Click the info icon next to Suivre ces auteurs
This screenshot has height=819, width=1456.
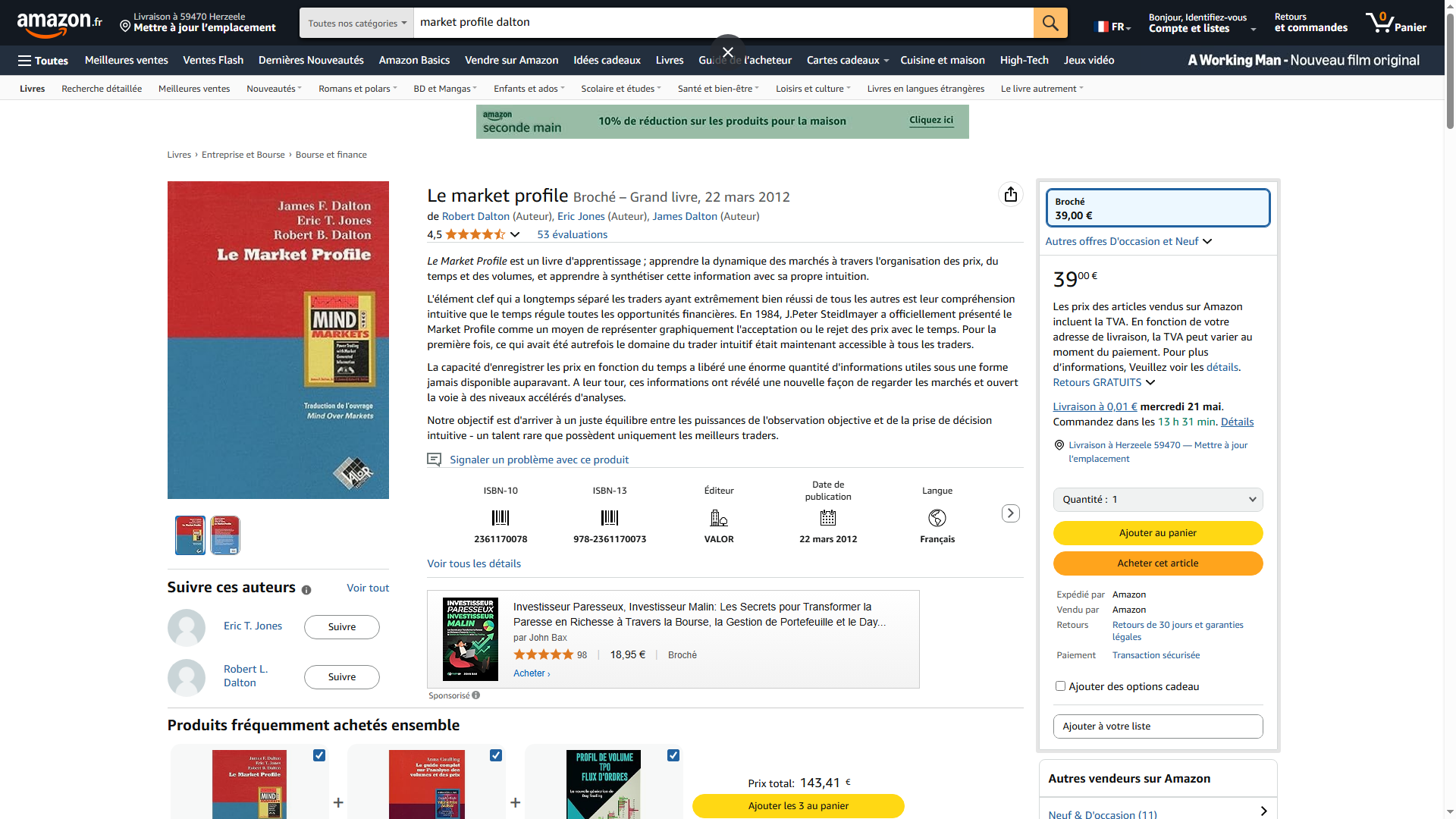point(306,590)
